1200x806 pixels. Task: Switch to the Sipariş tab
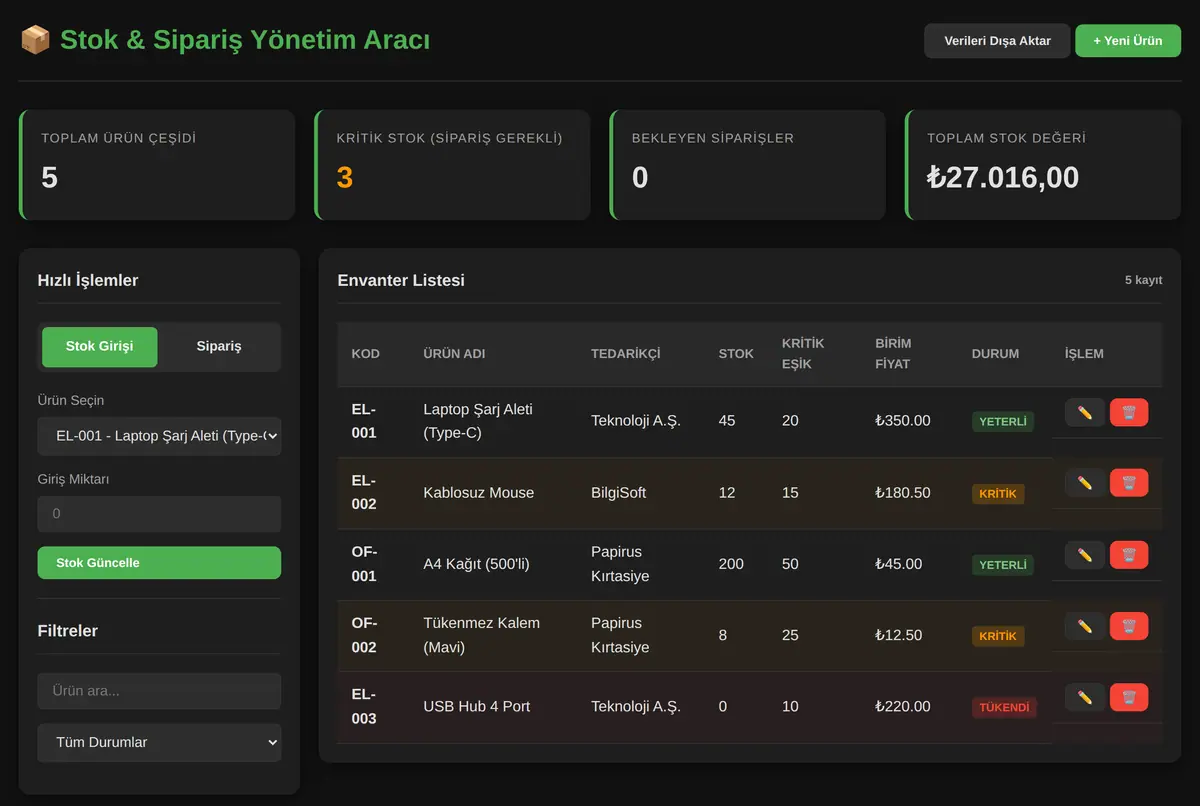point(219,347)
